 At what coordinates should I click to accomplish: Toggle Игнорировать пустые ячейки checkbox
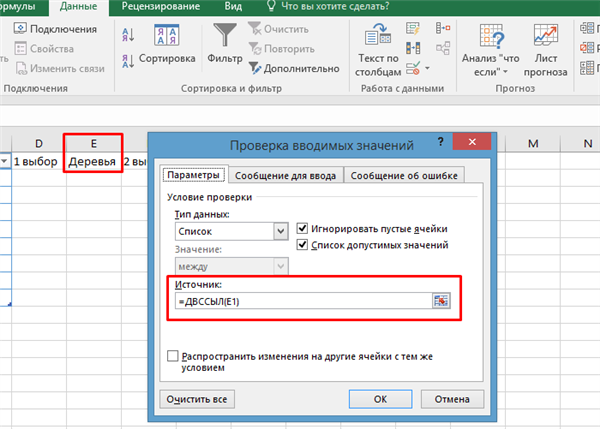click(302, 228)
